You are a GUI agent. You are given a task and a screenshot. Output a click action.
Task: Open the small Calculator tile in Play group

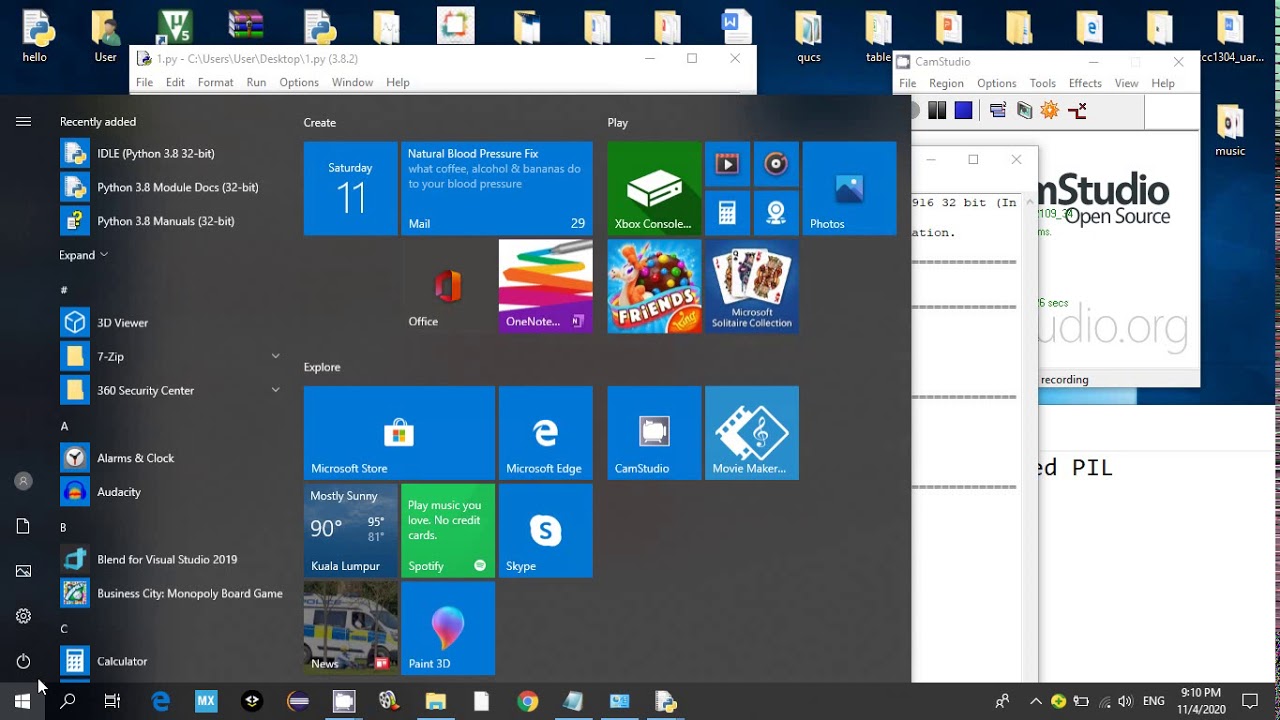(x=727, y=213)
